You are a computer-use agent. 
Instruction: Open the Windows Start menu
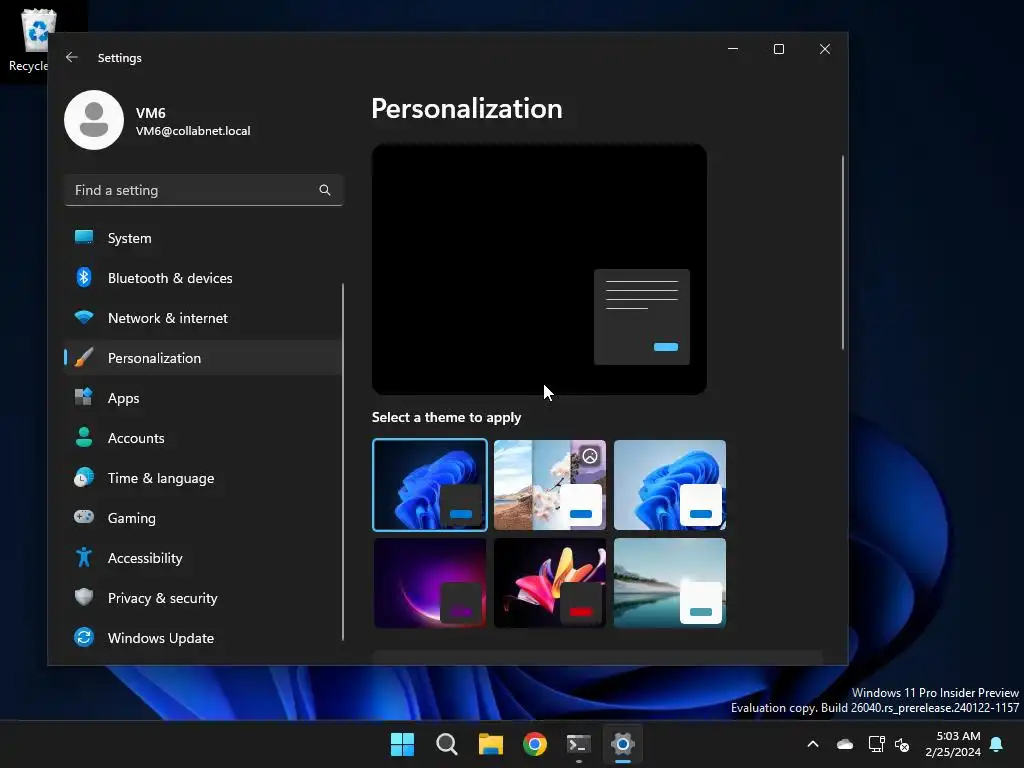402,744
